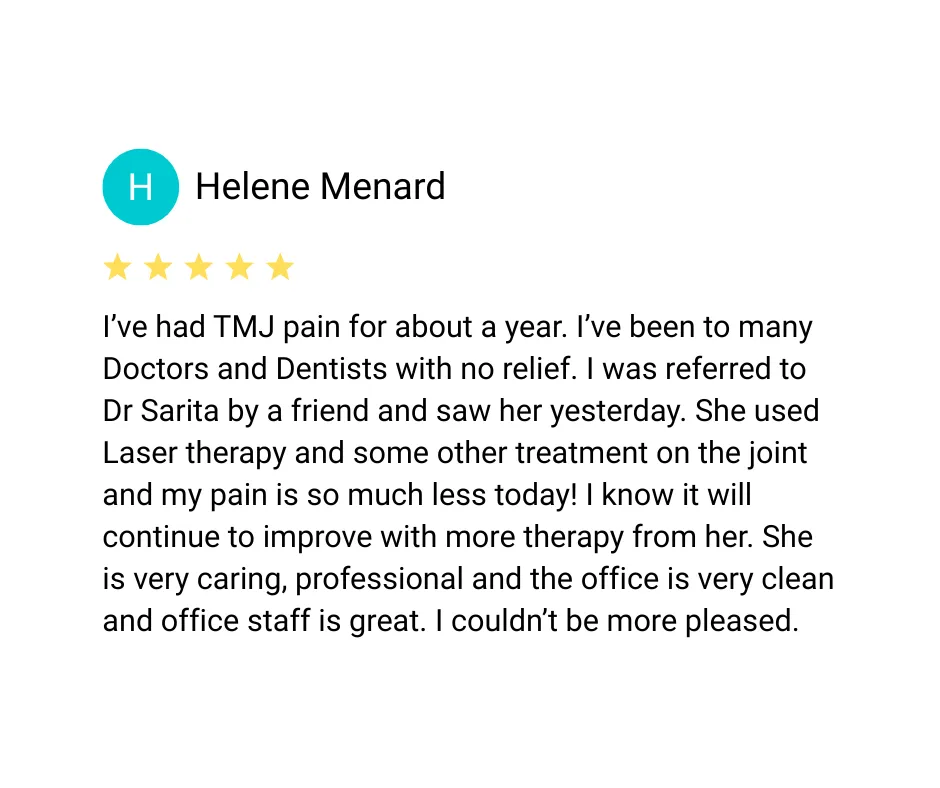Image resolution: width=940 pixels, height=788 pixels.
Task: Open Helene Menard's reviewer name
Action: click(x=320, y=187)
